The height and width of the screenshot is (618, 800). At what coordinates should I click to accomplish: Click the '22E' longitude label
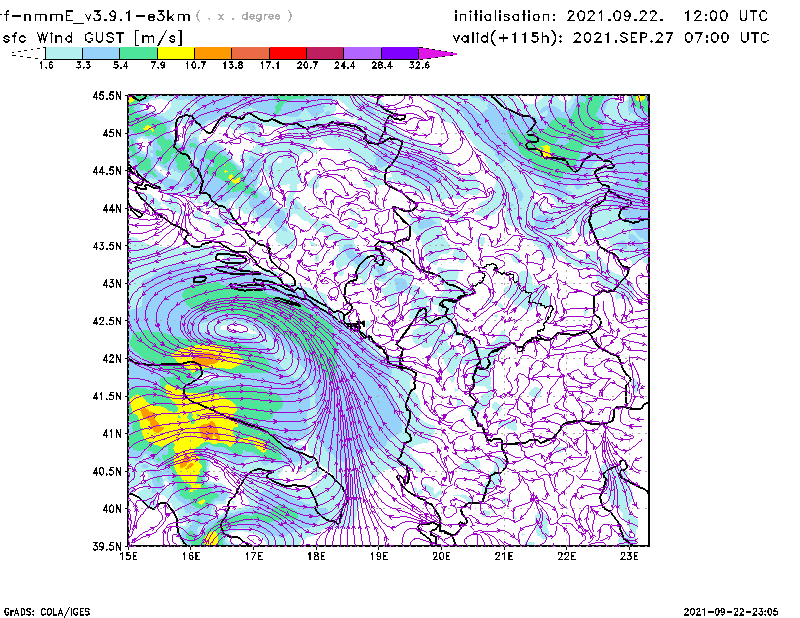[567, 556]
